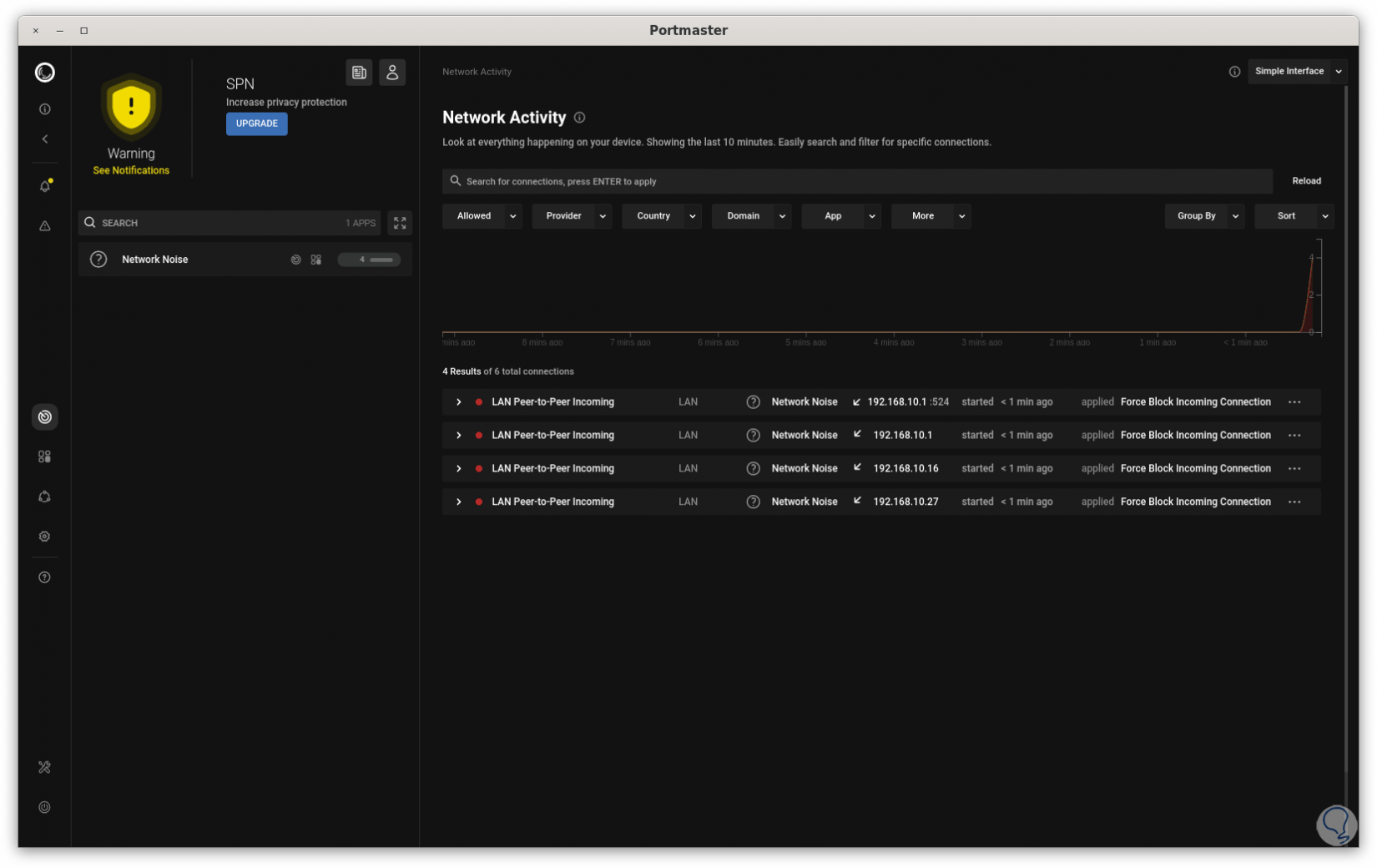Click the main panel vertical scrollbar

pos(1346,430)
